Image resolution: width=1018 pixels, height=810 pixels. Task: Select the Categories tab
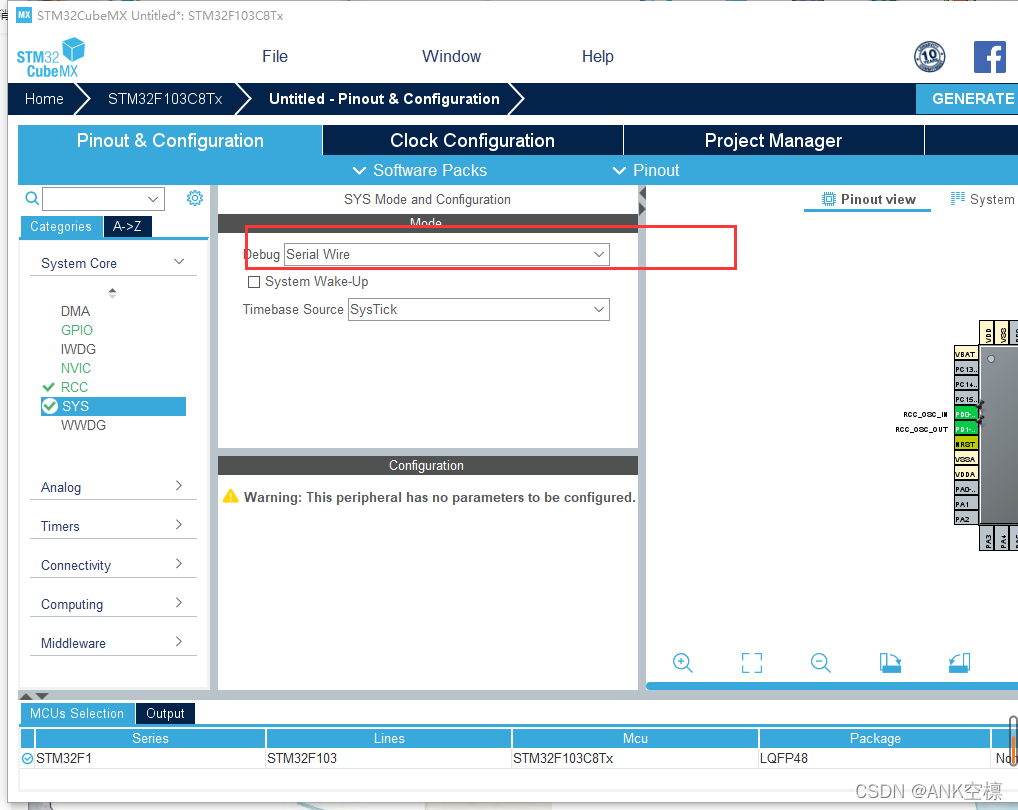[61, 227]
